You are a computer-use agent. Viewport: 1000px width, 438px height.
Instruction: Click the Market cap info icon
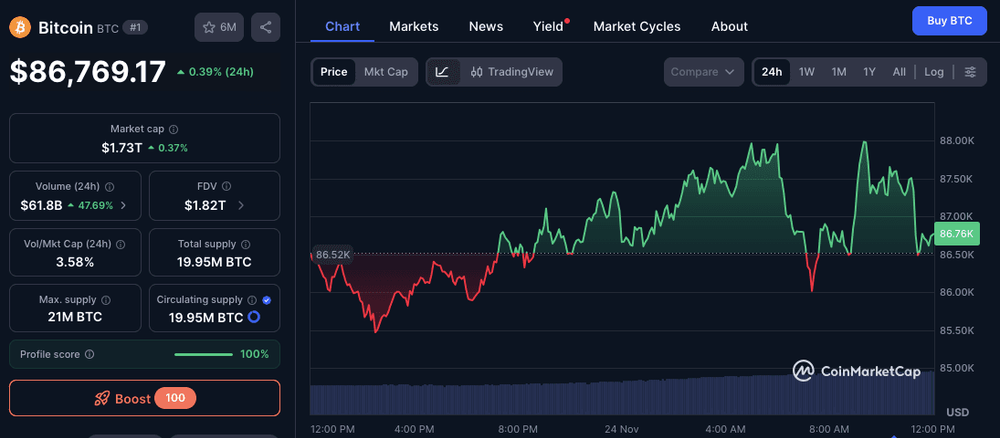tap(174, 129)
